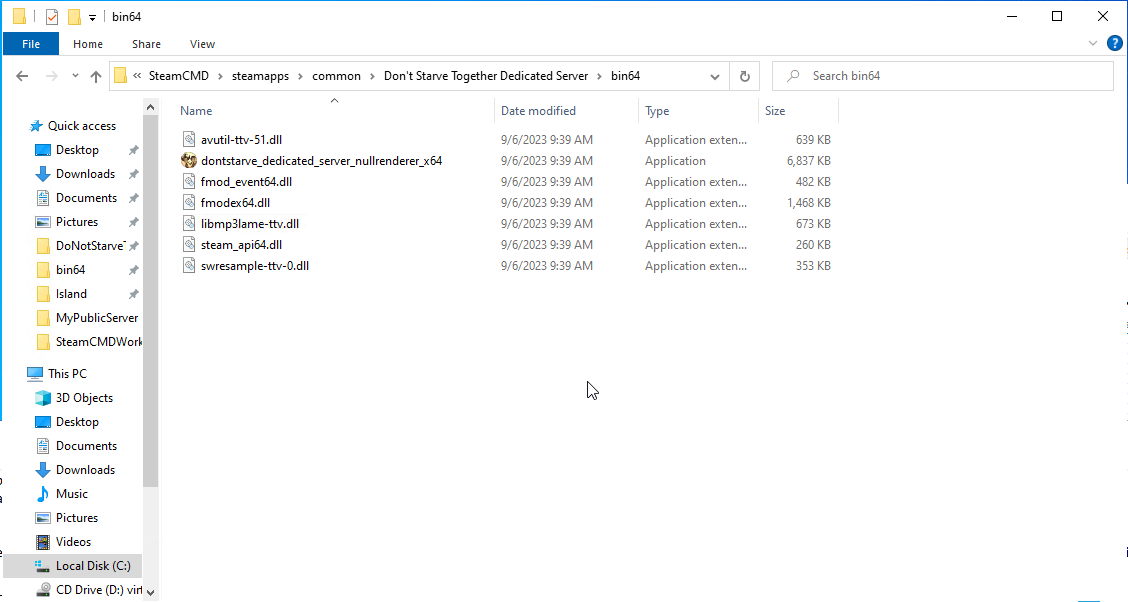1128x602 pixels.
Task: Click the Up arrow to parent folder
Action: point(95,76)
